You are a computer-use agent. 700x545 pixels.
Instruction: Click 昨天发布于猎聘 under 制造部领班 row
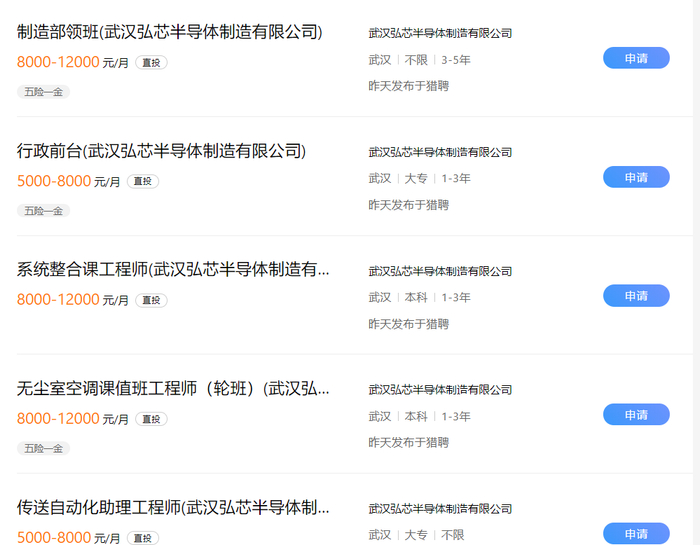pyautogui.click(x=408, y=86)
